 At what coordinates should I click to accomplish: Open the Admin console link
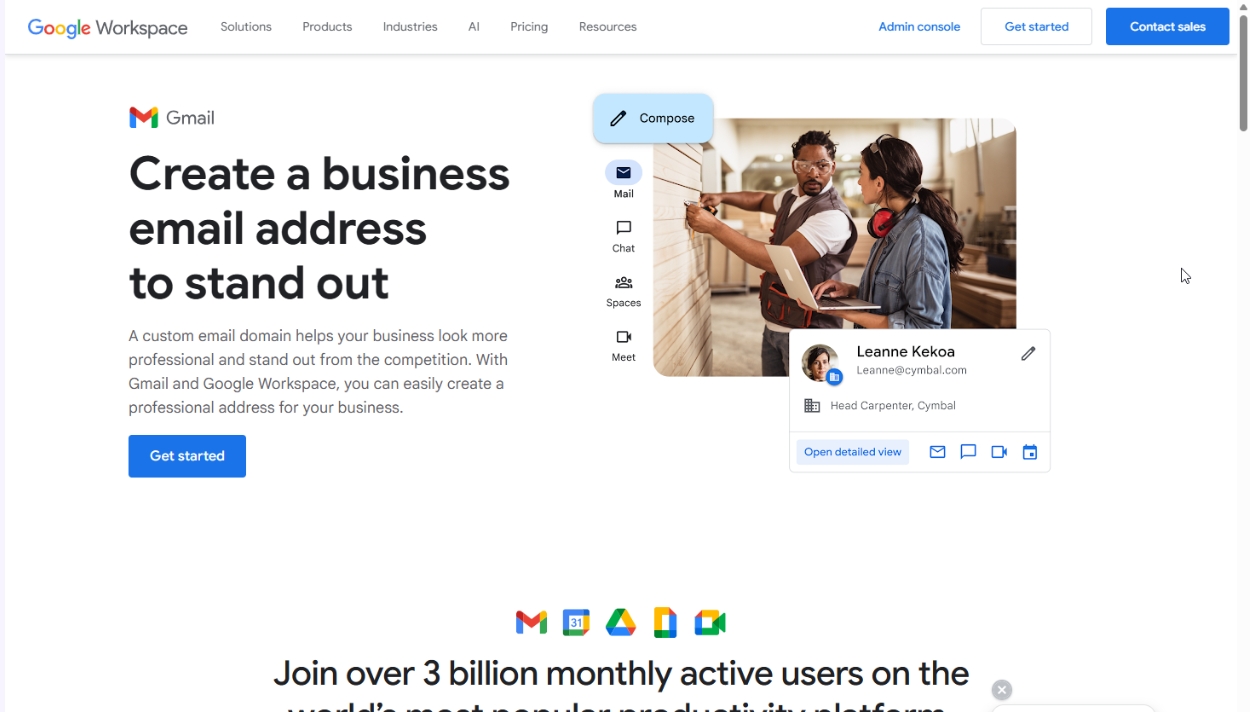919,27
